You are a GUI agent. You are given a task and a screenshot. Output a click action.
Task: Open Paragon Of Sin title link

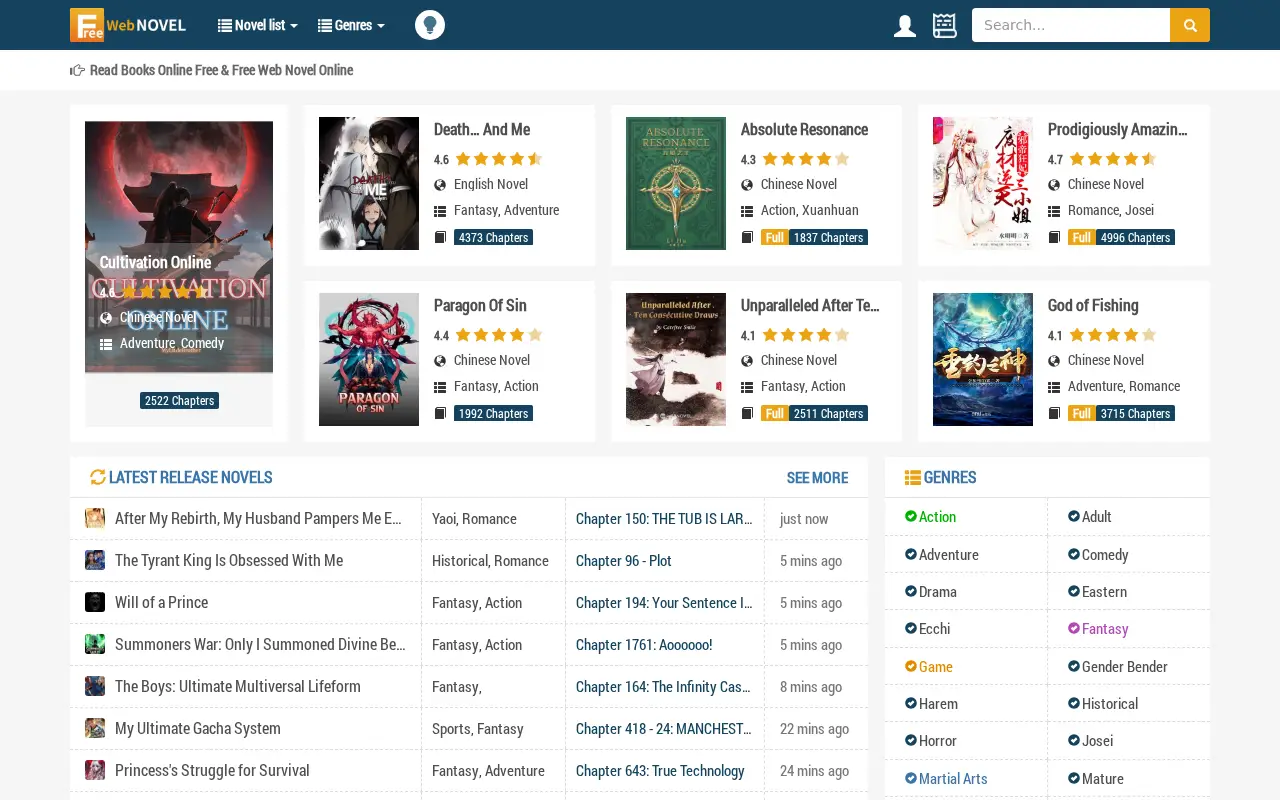pyautogui.click(x=480, y=305)
